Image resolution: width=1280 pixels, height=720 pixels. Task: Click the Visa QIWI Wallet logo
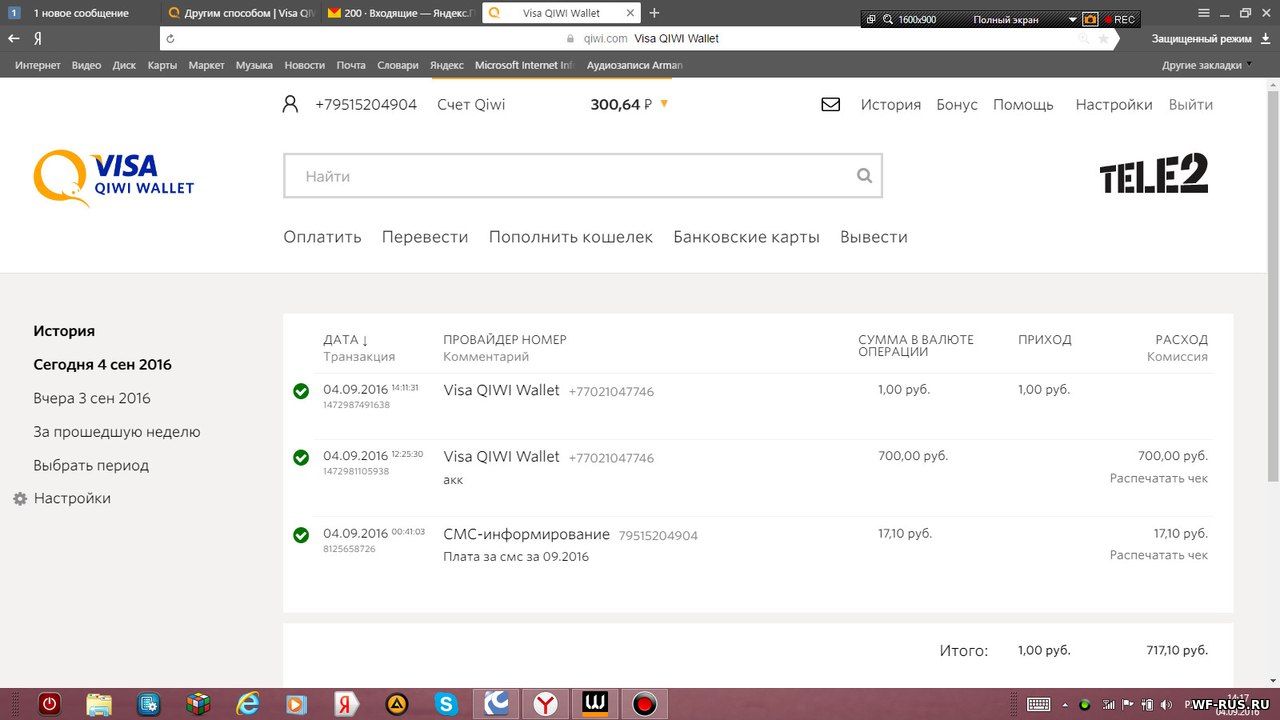click(x=114, y=177)
